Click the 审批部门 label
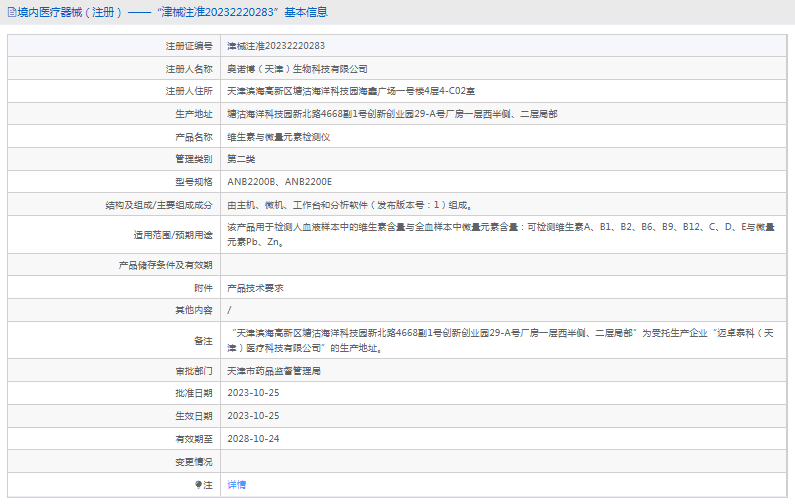795x504 pixels. [194, 371]
